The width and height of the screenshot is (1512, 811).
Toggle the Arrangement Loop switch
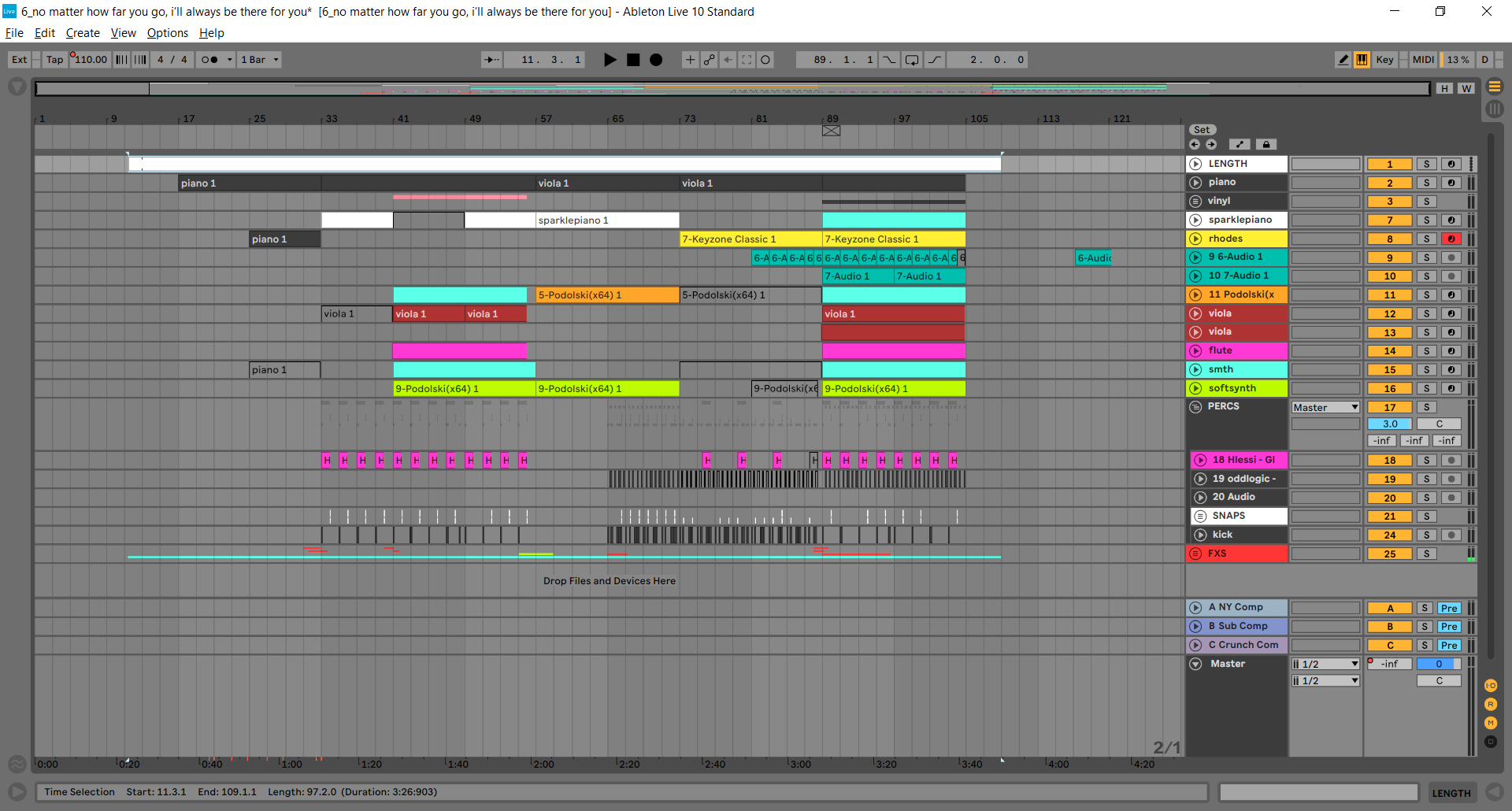912,60
